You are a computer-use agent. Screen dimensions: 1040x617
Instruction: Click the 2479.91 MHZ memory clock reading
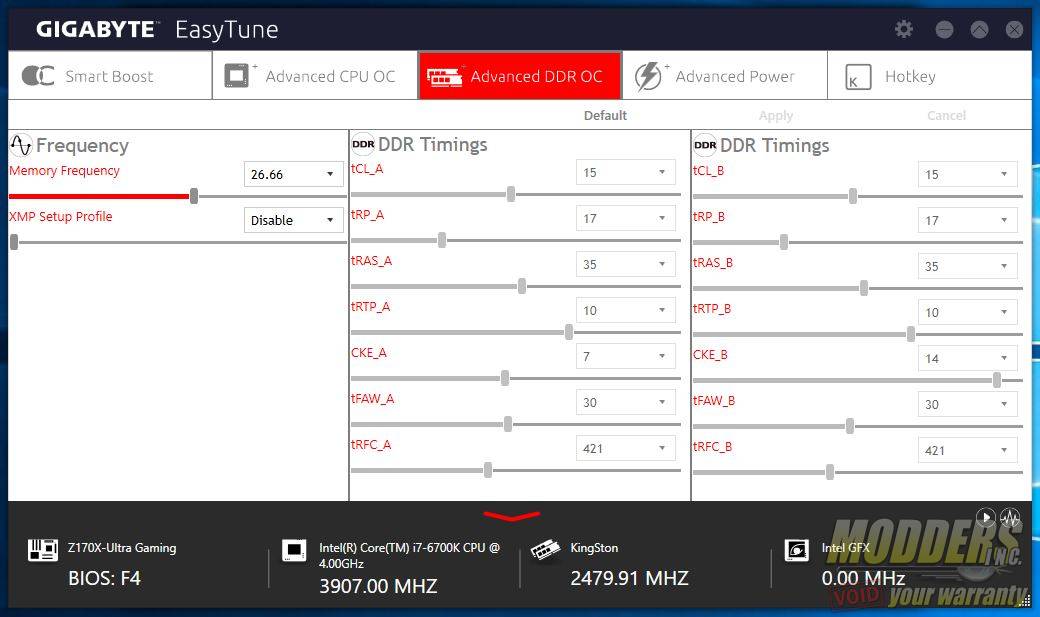tap(629, 578)
